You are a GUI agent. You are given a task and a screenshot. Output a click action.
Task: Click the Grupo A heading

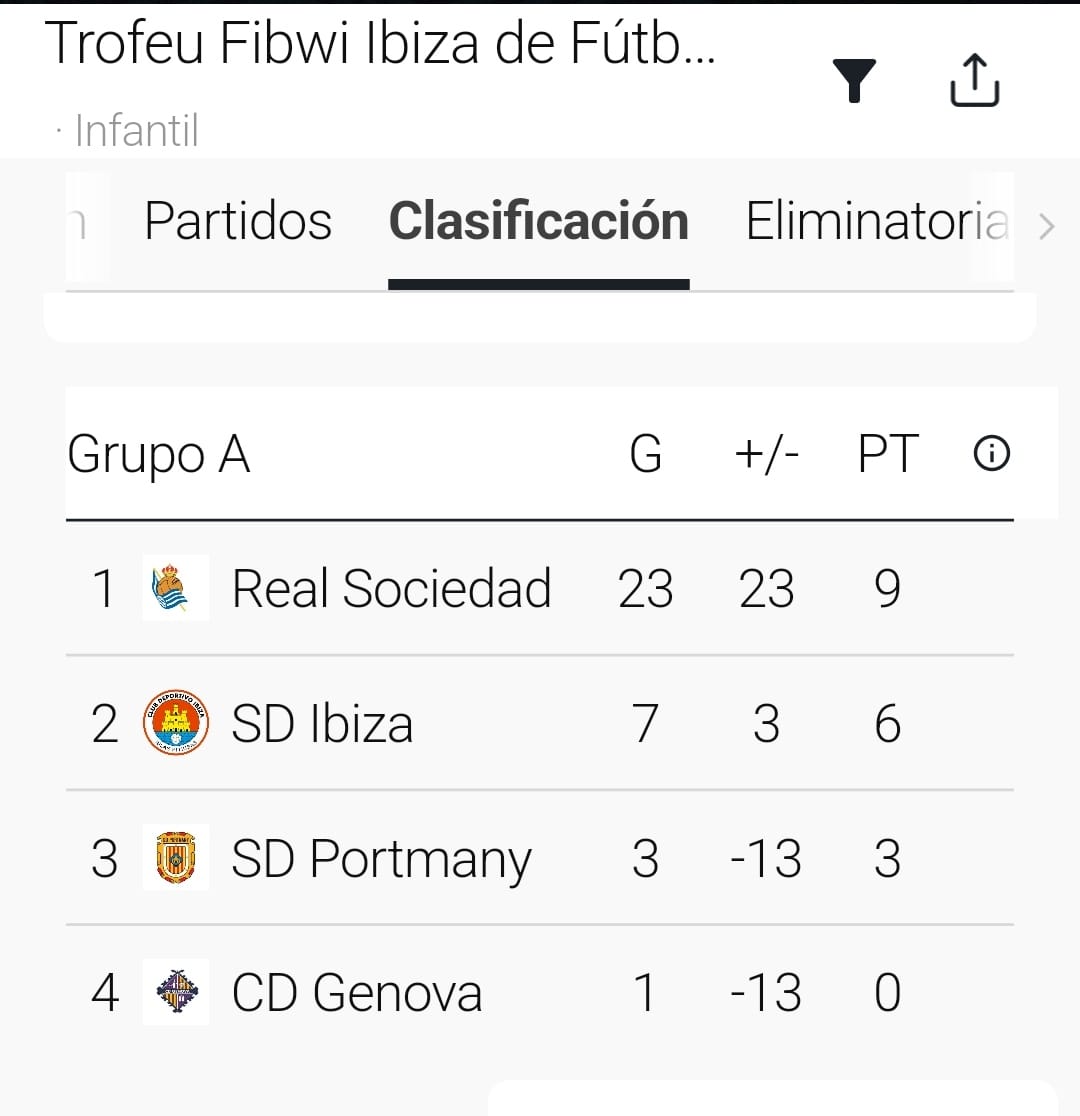[x=159, y=456]
